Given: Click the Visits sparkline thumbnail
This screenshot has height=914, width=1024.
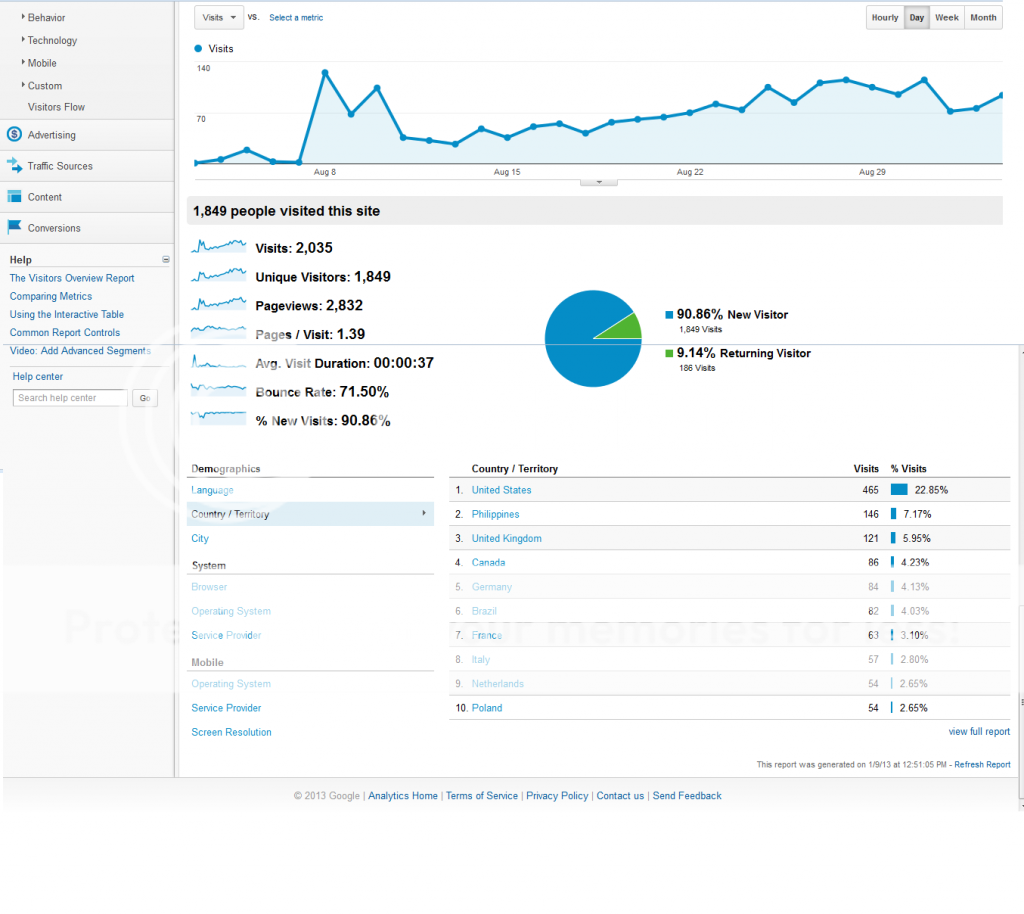Looking at the screenshot, I should (219, 246).
